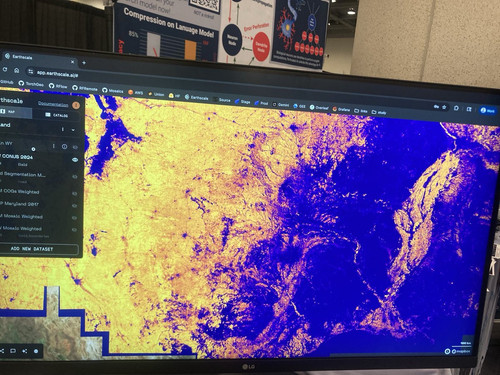Open options menu for the WY layer

53,146
